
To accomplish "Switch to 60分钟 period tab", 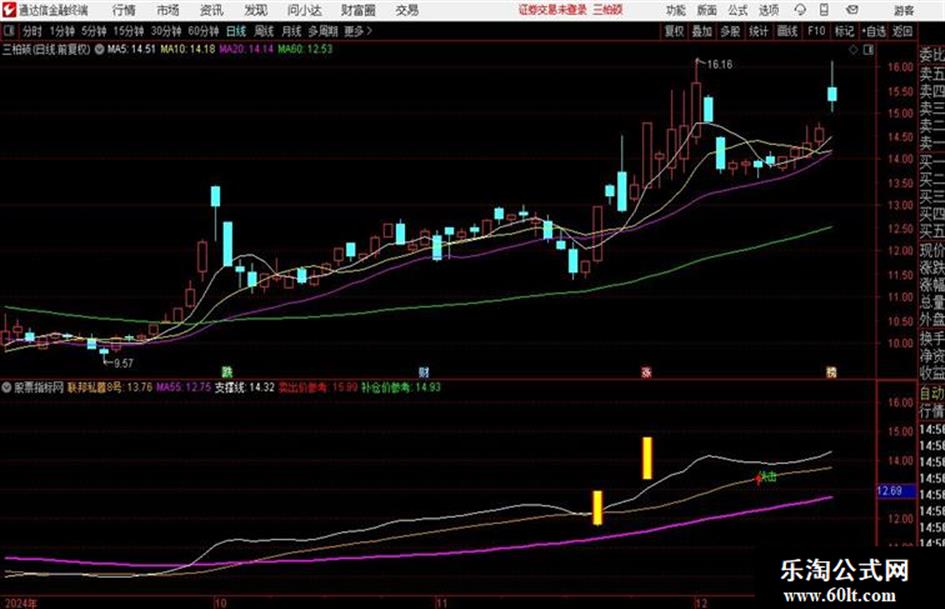I will point(204,31).
